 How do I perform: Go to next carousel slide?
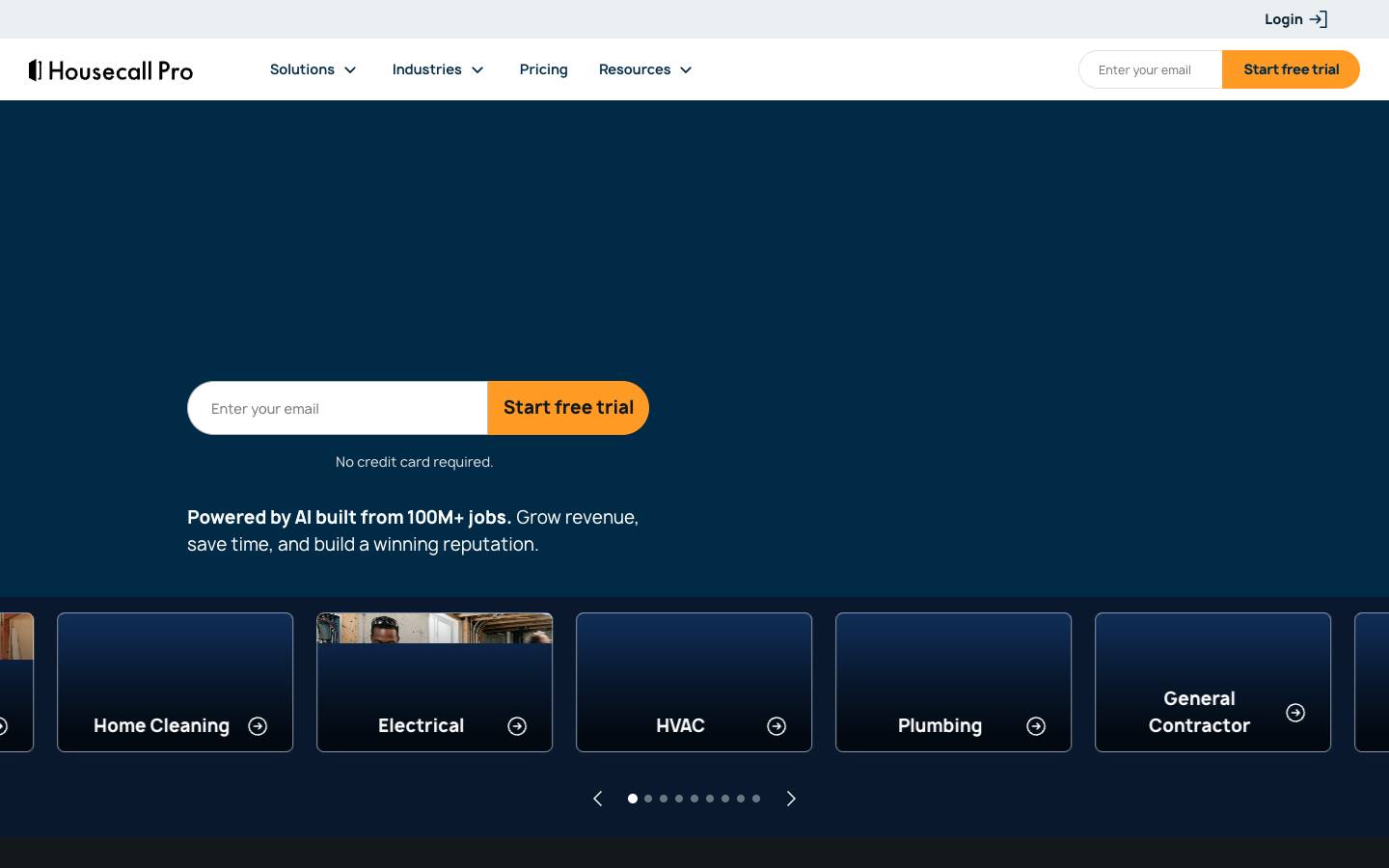pyautogui.click(x=791, y=799)
